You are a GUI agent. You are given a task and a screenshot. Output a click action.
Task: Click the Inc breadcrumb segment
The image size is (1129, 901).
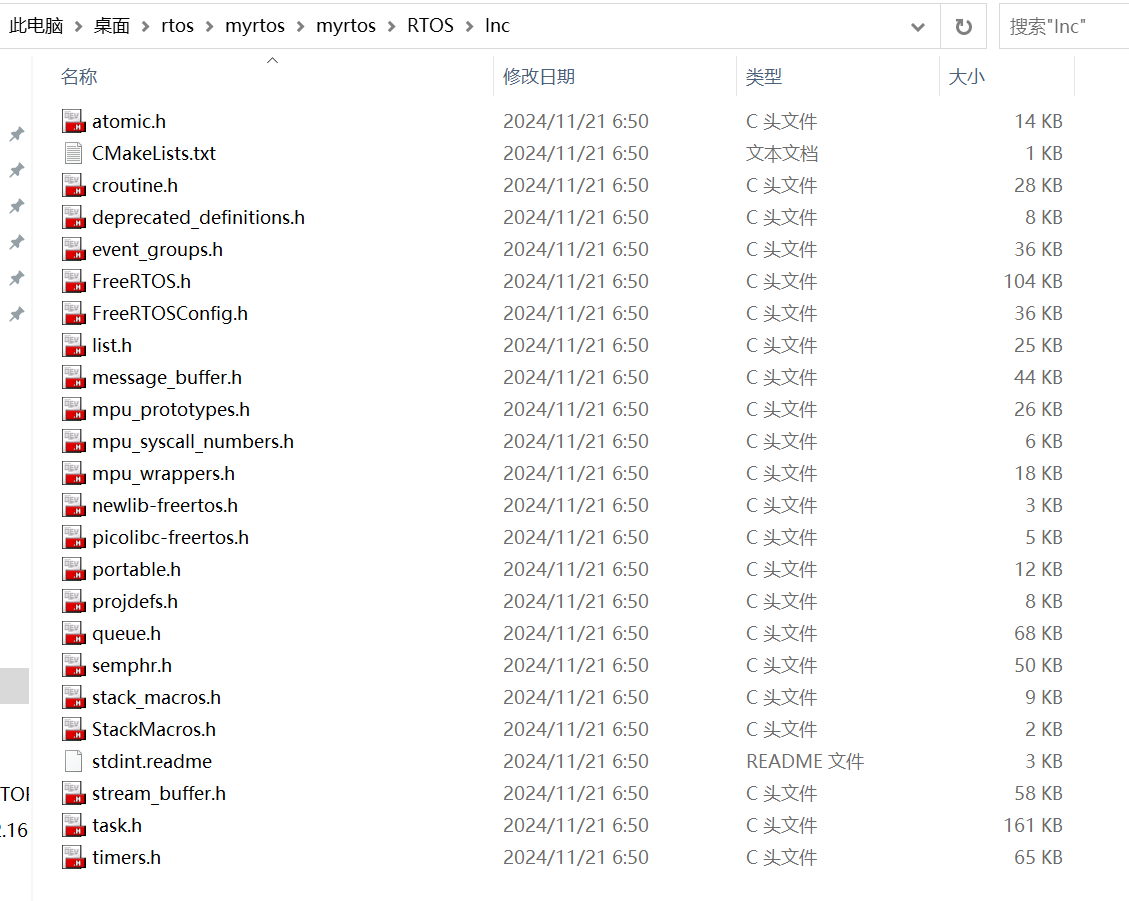(x=497, y=26)
